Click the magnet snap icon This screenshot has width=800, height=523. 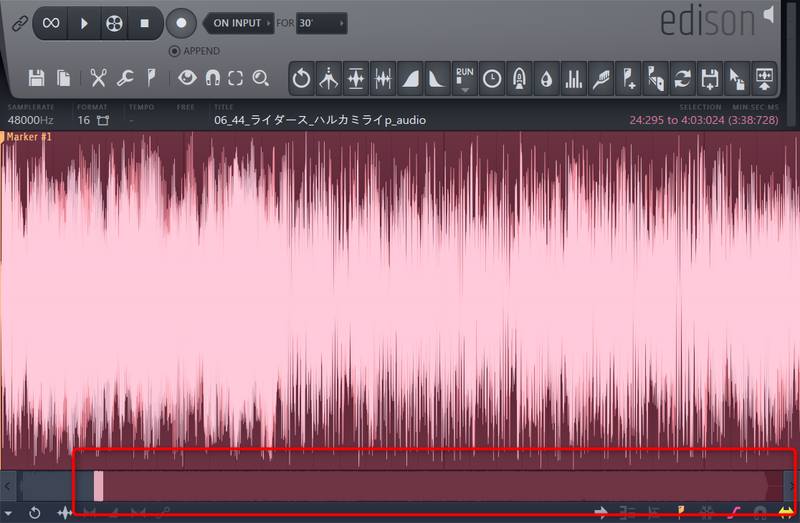(212, 78)
